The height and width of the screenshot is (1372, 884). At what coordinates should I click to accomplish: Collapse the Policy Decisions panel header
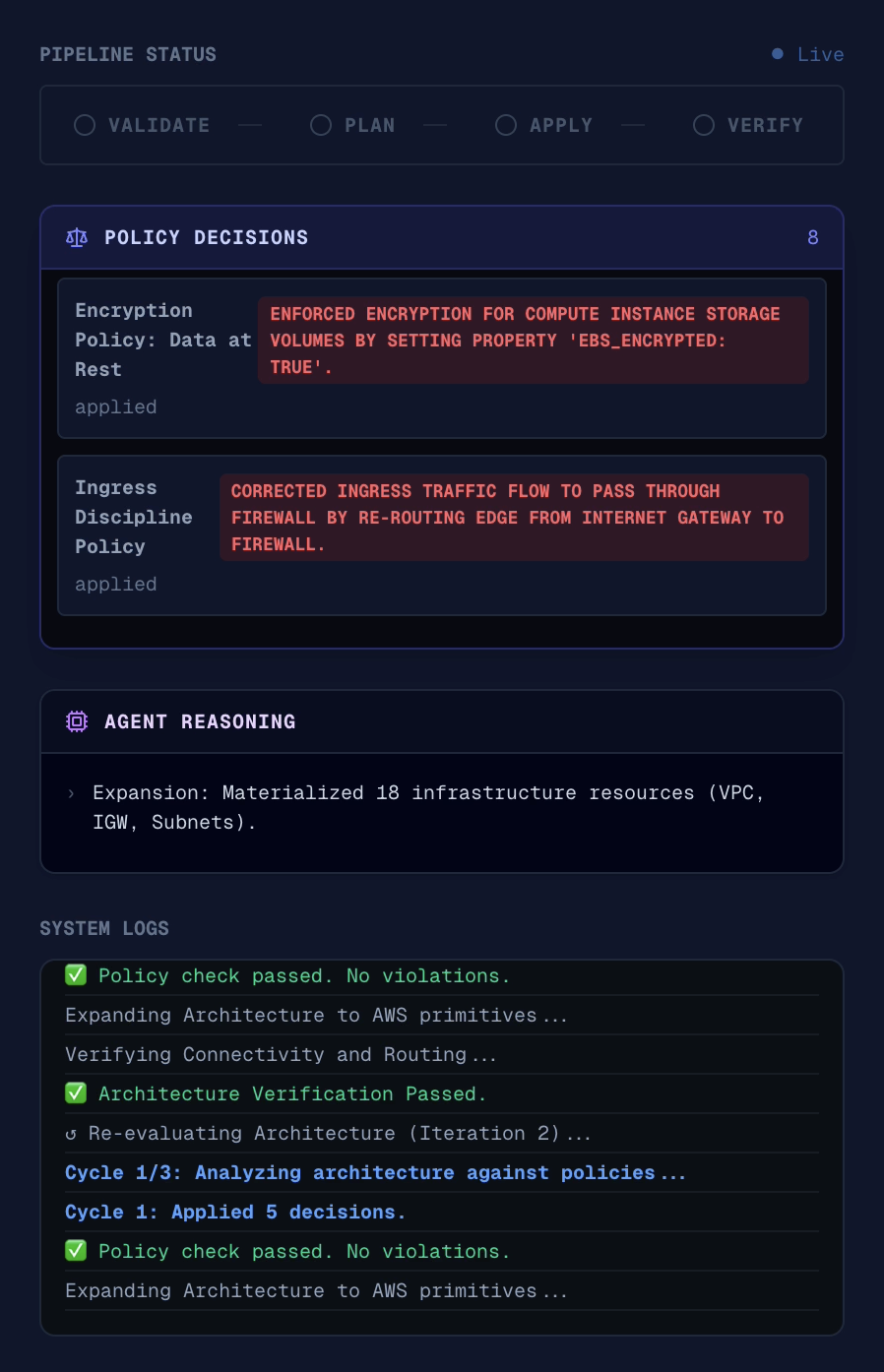[442, 237]
